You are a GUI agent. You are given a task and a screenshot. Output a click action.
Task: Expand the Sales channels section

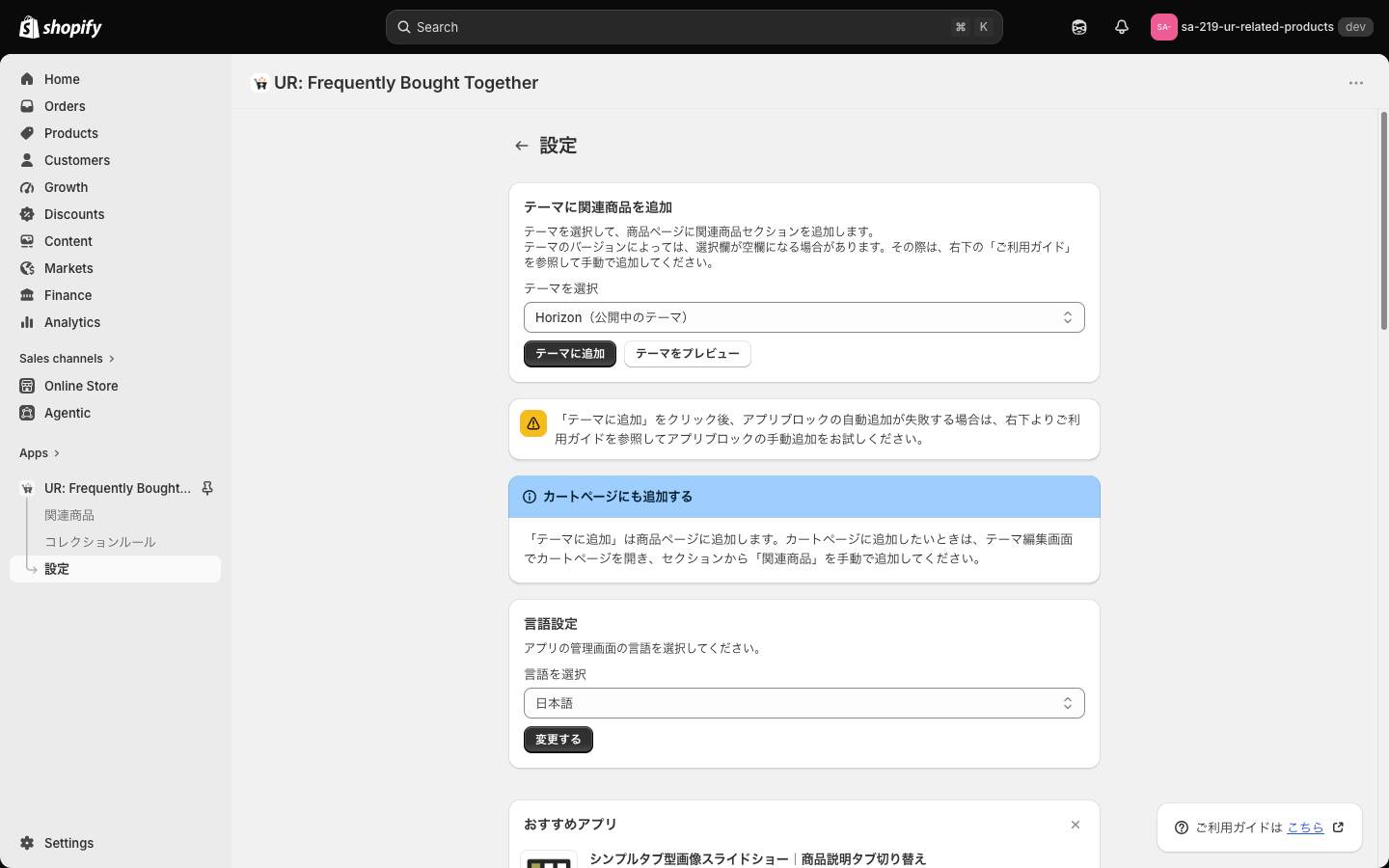click(x=68, y=359)
